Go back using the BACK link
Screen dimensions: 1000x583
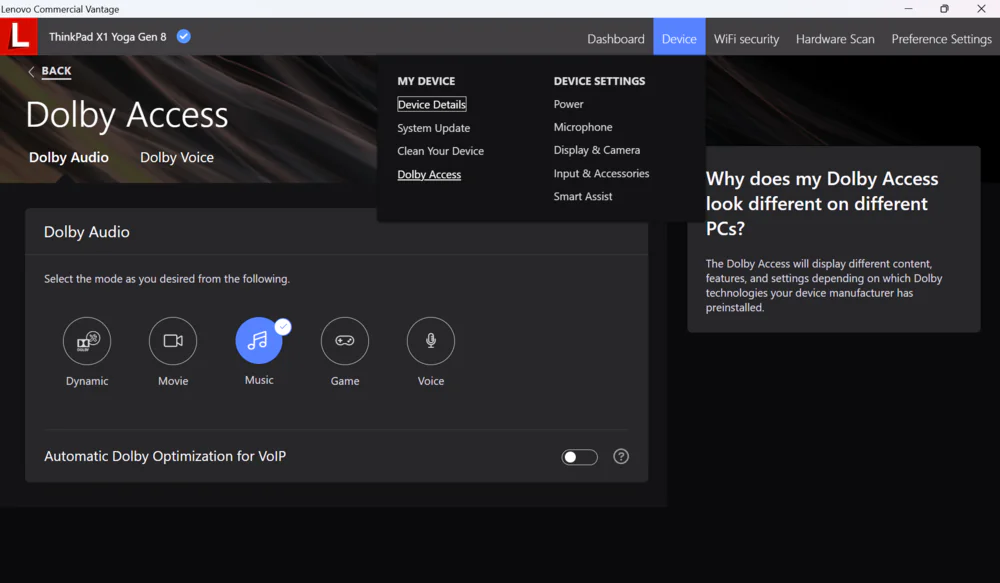pyautogui.click(x=56, y=71)
